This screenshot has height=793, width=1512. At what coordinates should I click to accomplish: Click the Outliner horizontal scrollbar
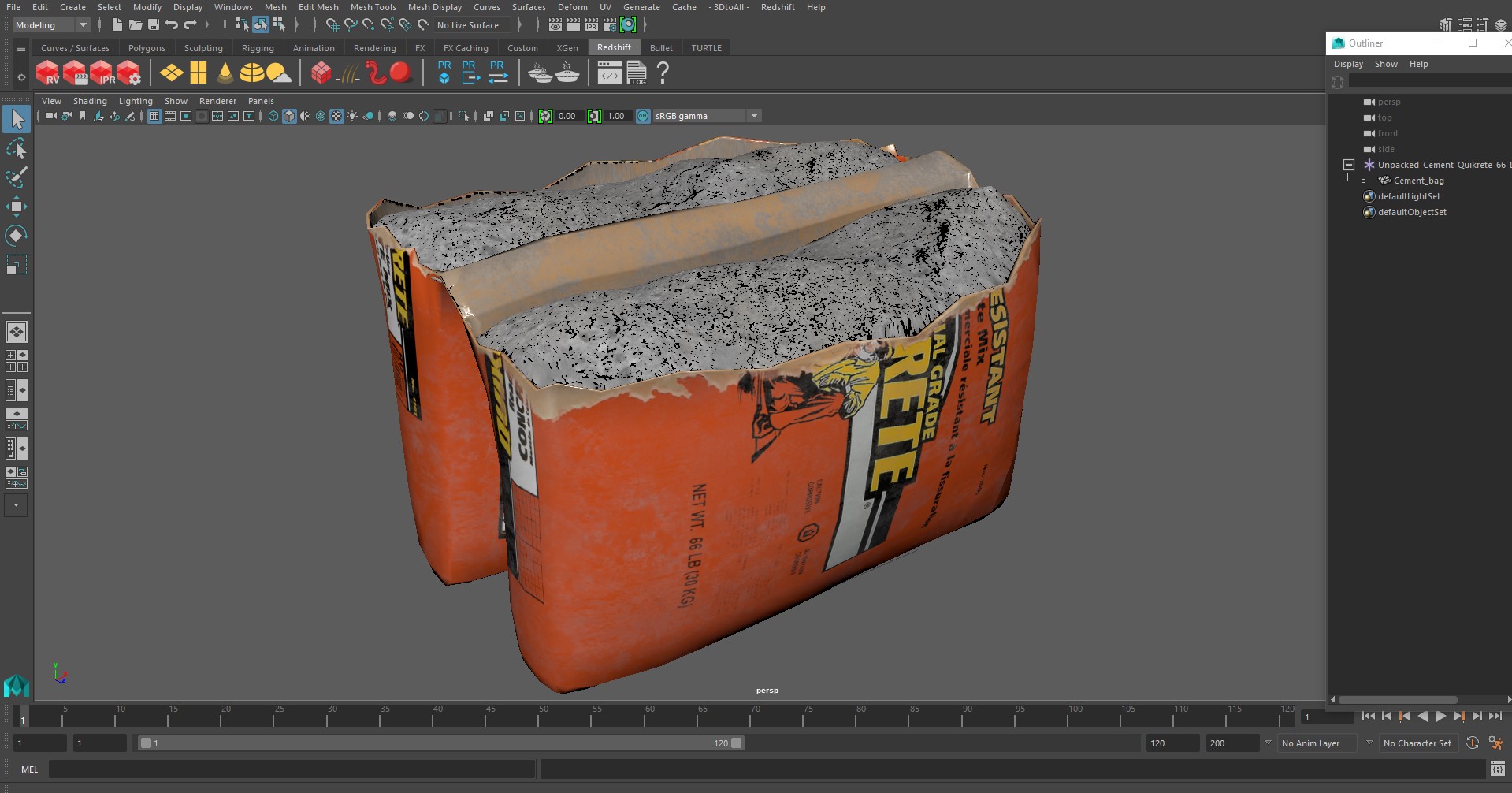pyautogui.click(x=1398, y=699)
